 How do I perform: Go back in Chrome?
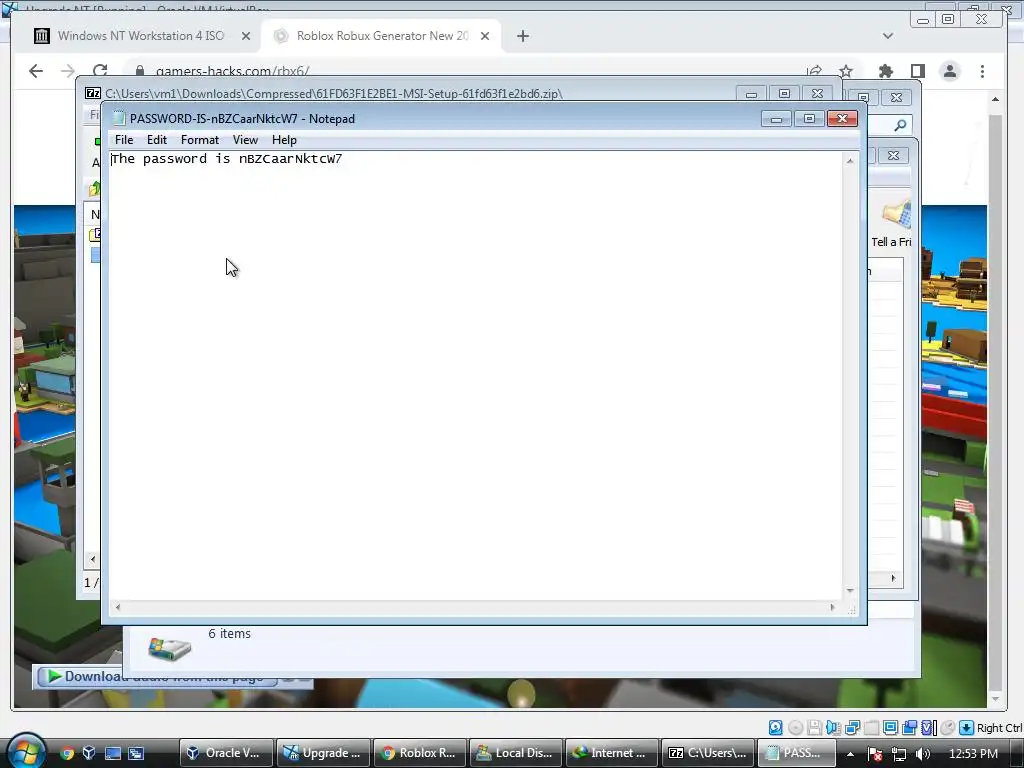coord(36,71)
